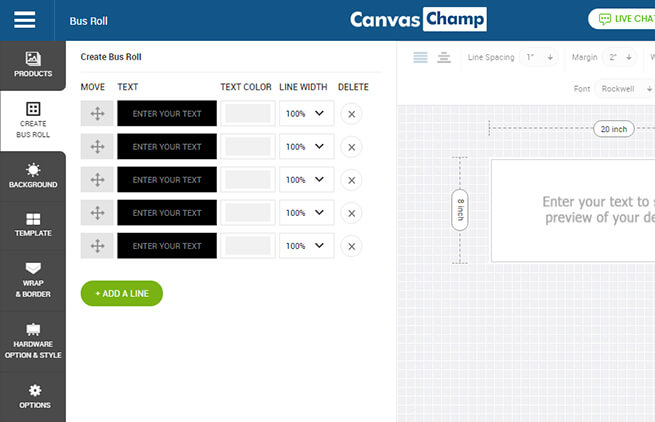Image resolution: width=655 pixels, height=422 pixels.
Task: Click the Add a Line button
Action: pos(122,293)
